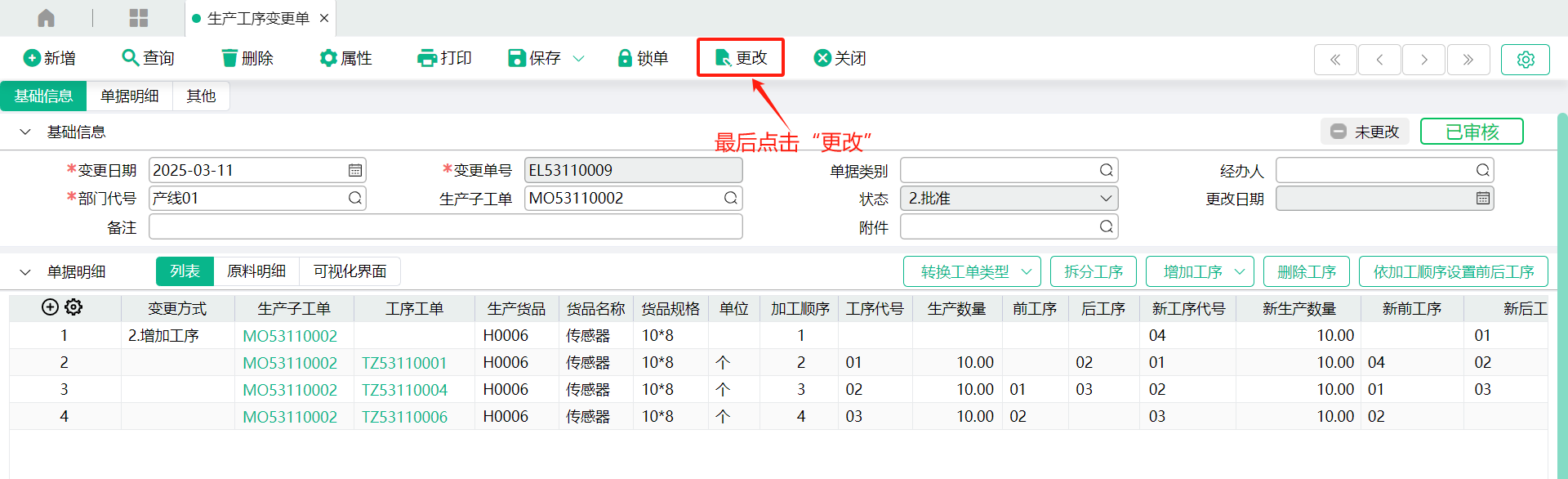
Task: Click the 打印 printer icon
Action: coord(426,58)
